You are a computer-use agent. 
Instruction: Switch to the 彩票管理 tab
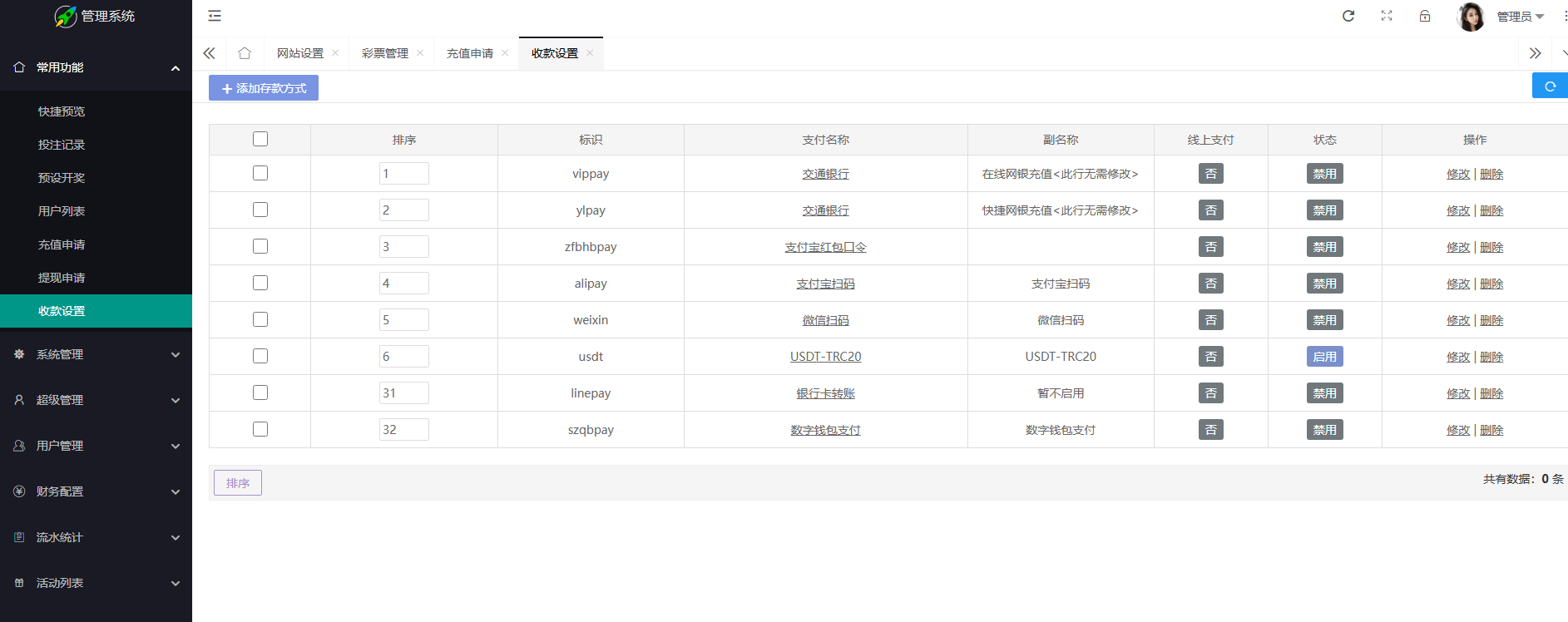(384, 53)
